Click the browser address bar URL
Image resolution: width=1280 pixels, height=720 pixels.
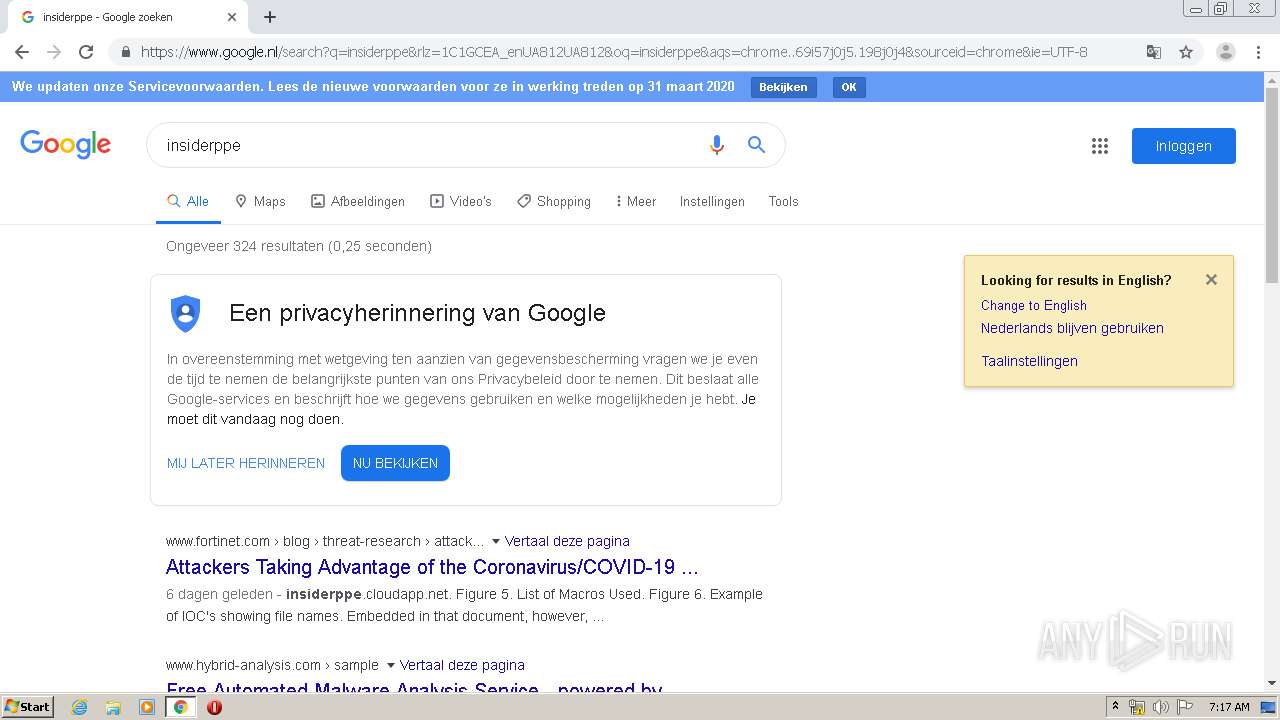click(613, 52)
